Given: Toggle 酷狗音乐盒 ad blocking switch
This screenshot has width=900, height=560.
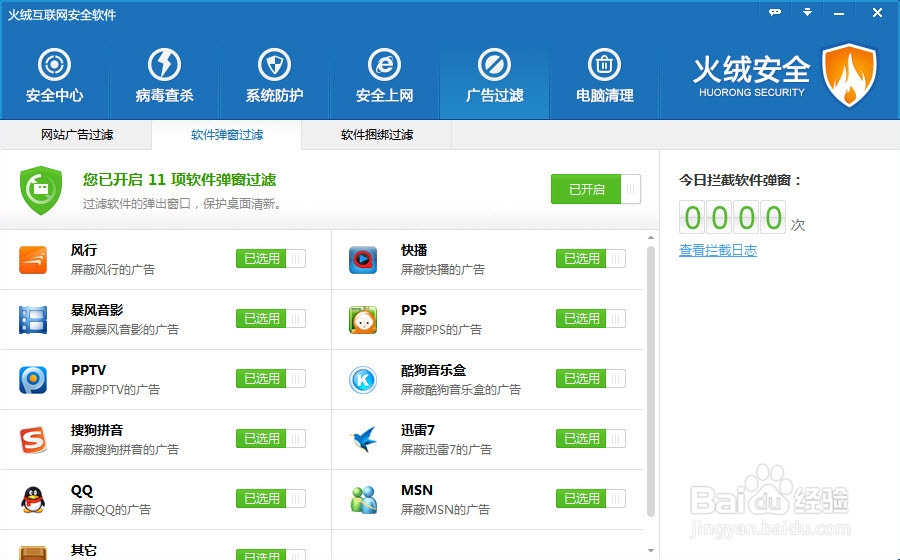Looking at the screenshot, I should (x=591, y=379).
